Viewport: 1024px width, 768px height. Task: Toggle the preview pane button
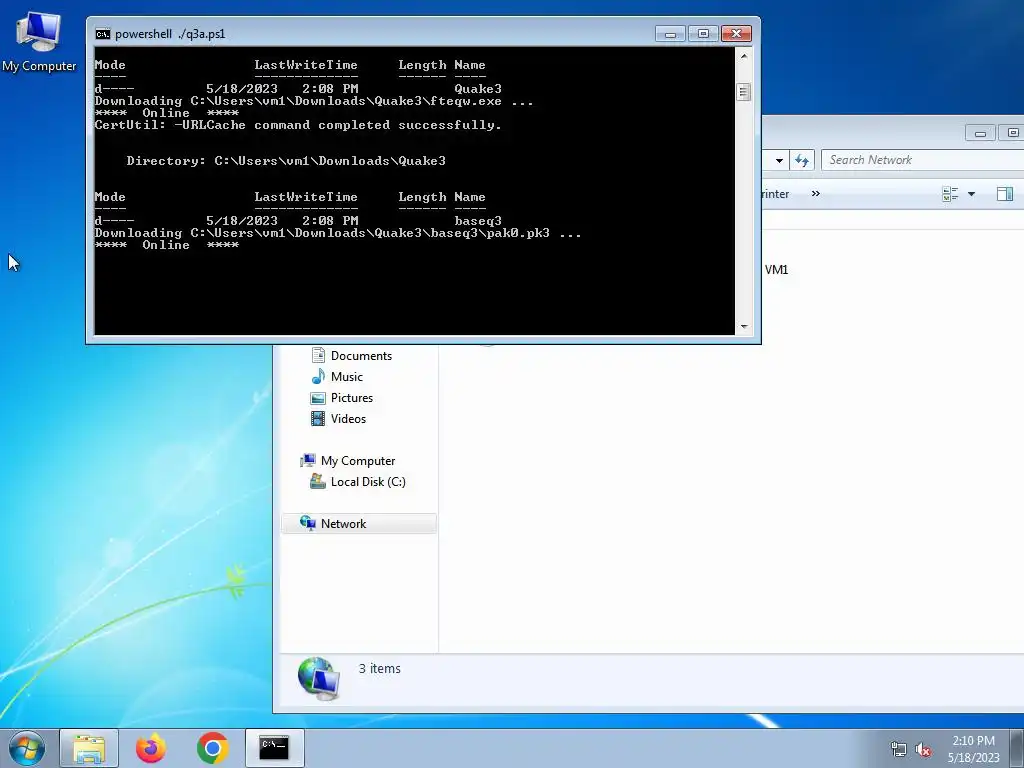(x=1005, y=194)
